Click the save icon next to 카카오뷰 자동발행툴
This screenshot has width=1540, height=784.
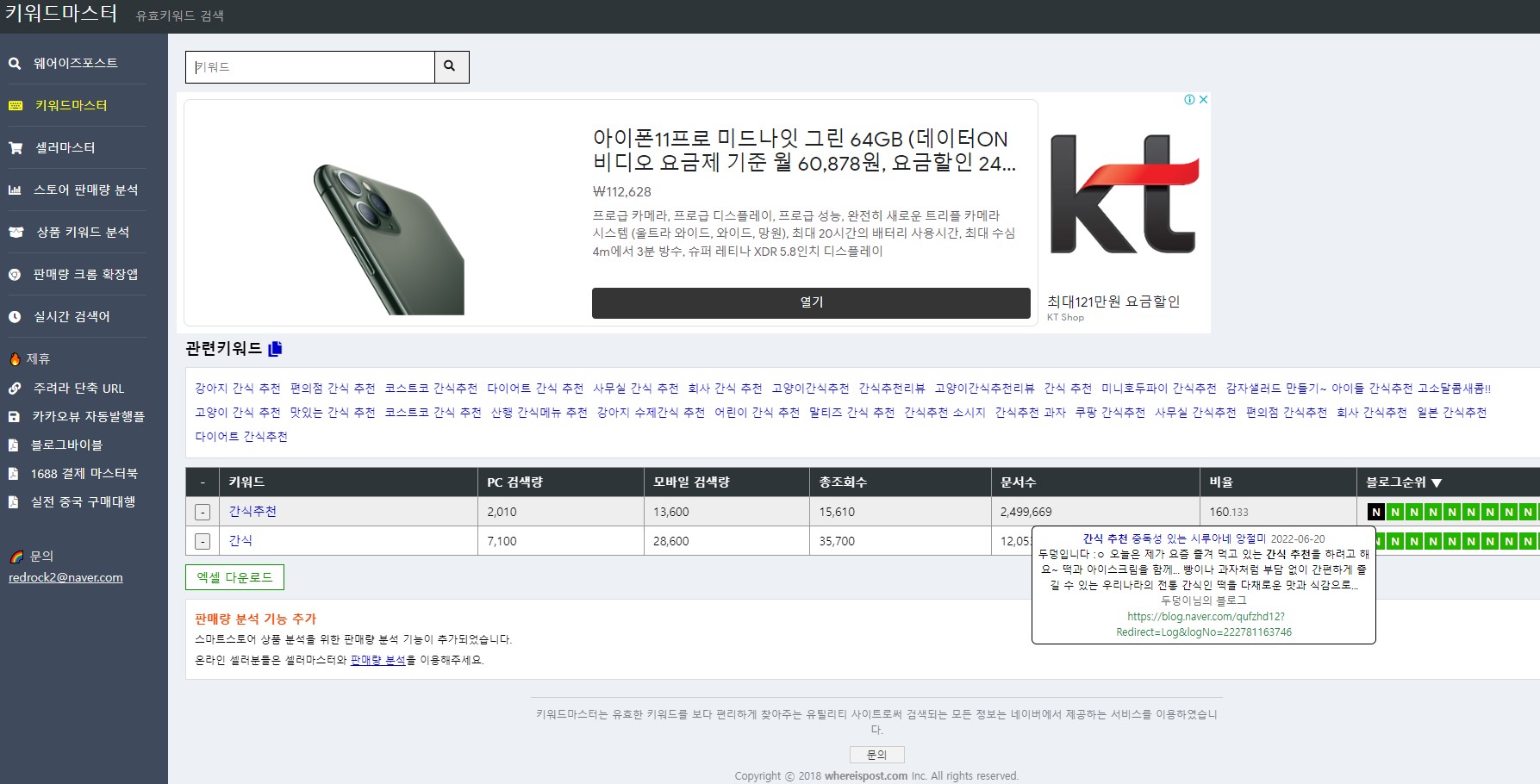point(14,417)
